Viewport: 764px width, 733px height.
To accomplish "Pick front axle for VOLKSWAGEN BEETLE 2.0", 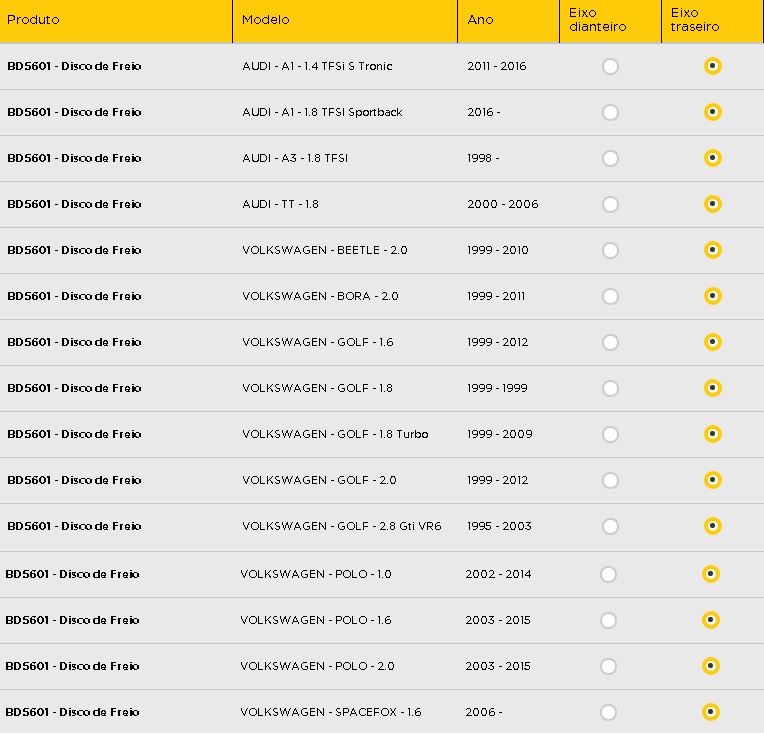I will pos(610,251).
